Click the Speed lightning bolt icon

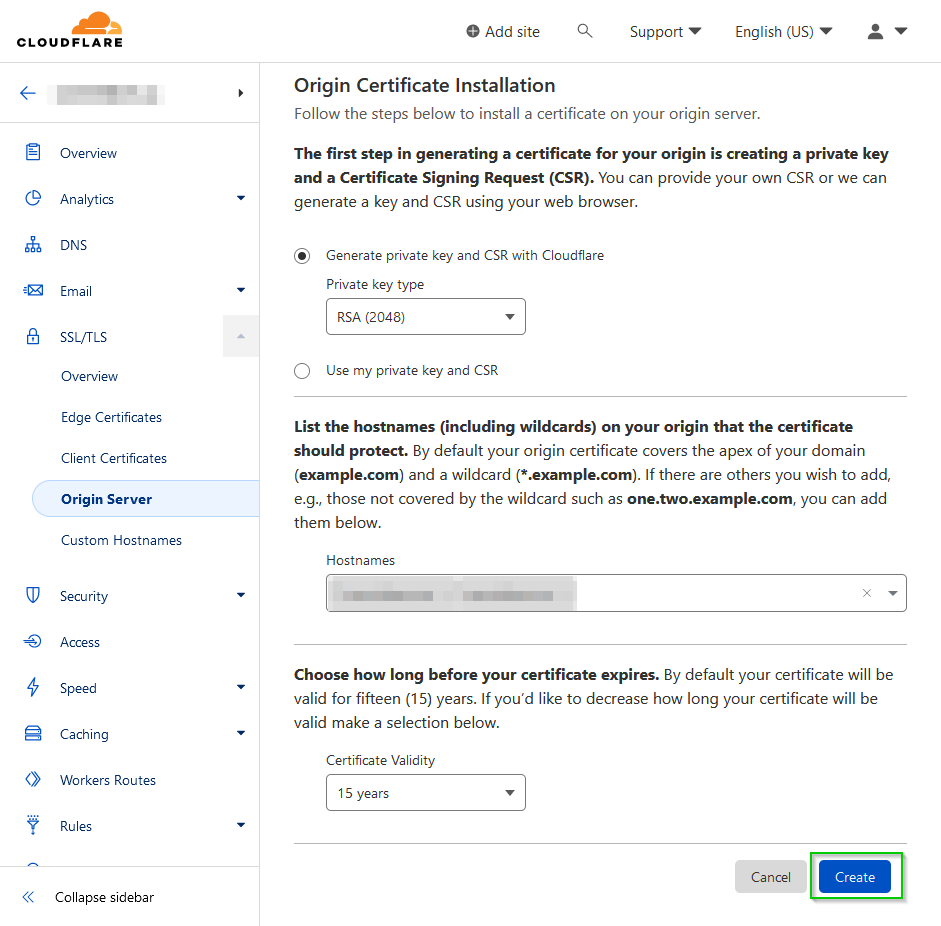[33, 688]
